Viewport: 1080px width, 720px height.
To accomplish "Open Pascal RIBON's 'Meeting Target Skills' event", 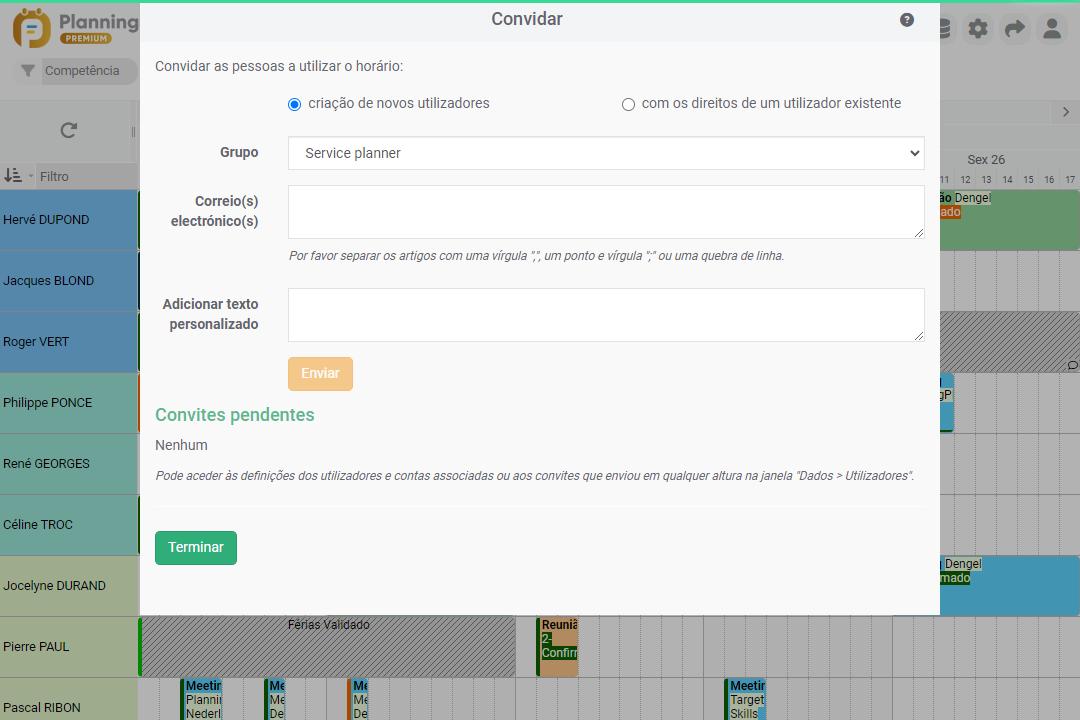I will (745, 699).
